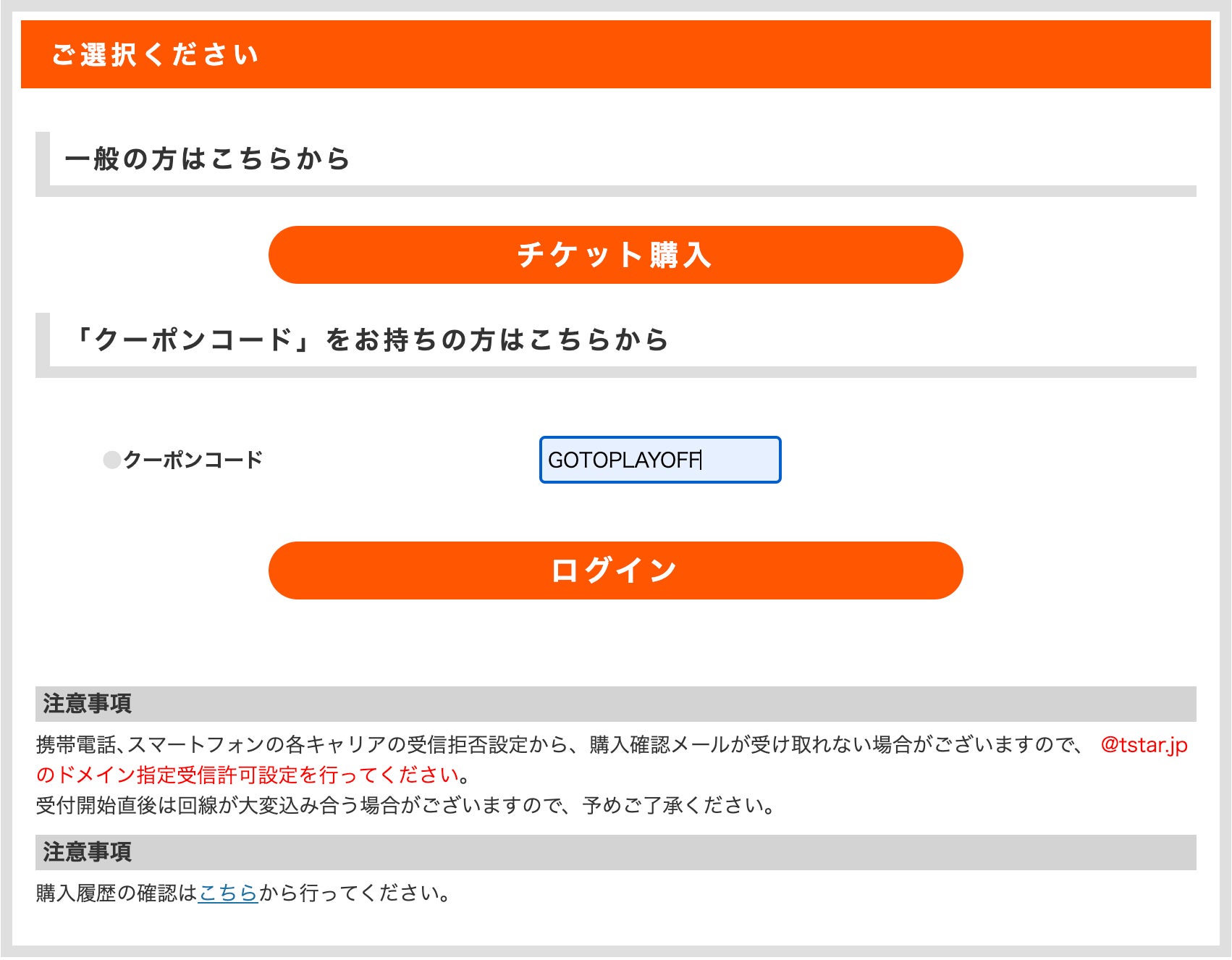Click the チケット購入 button
This screenshot has width=1232, height=960.
pyautogui.click(x=615, y=255)
